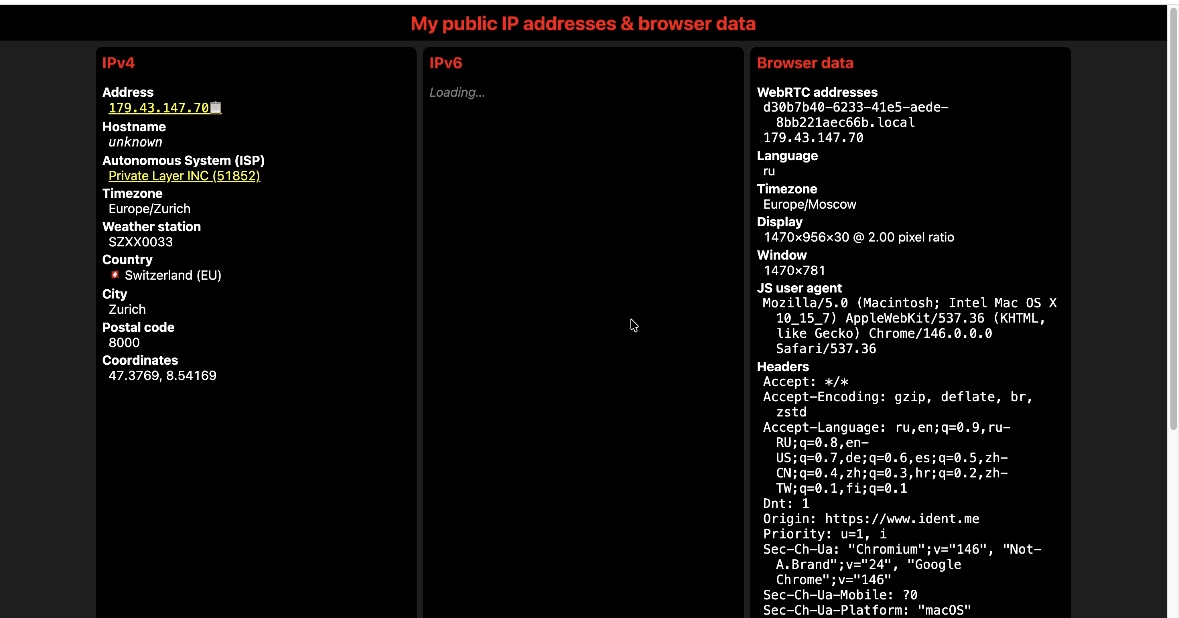Click the WebRTC .local address starting d30b7b40
Image resolution: width=1179 pixels, height=618 pixels.
855,115
